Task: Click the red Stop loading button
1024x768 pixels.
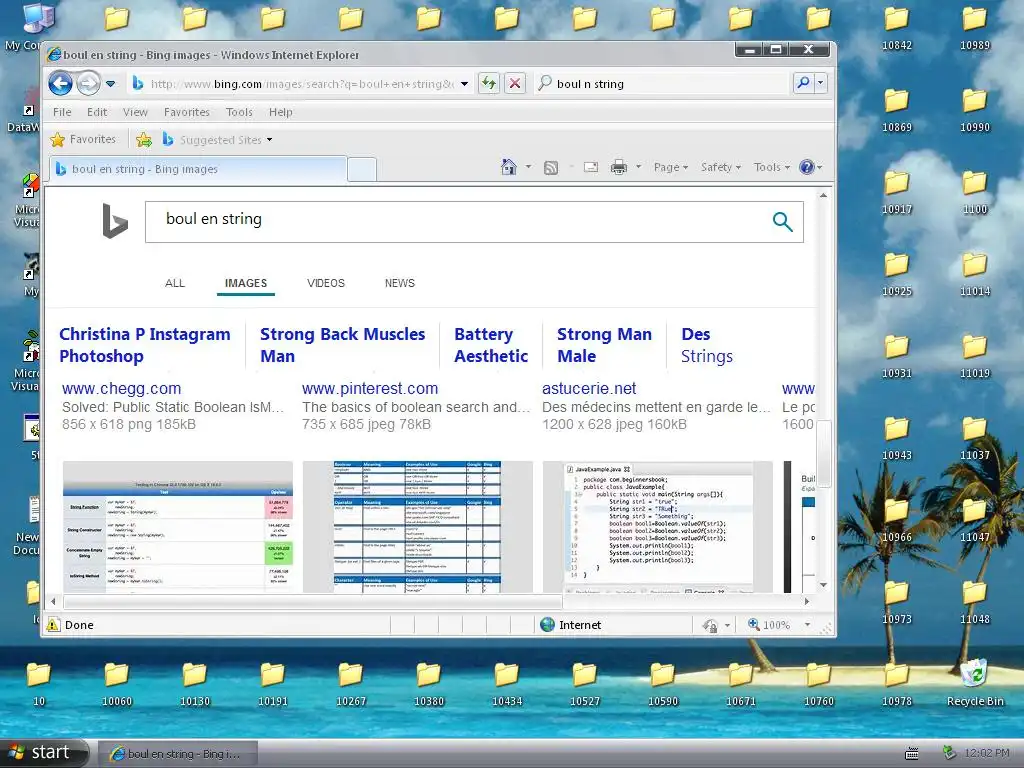Action: click(x=515, y=84)
